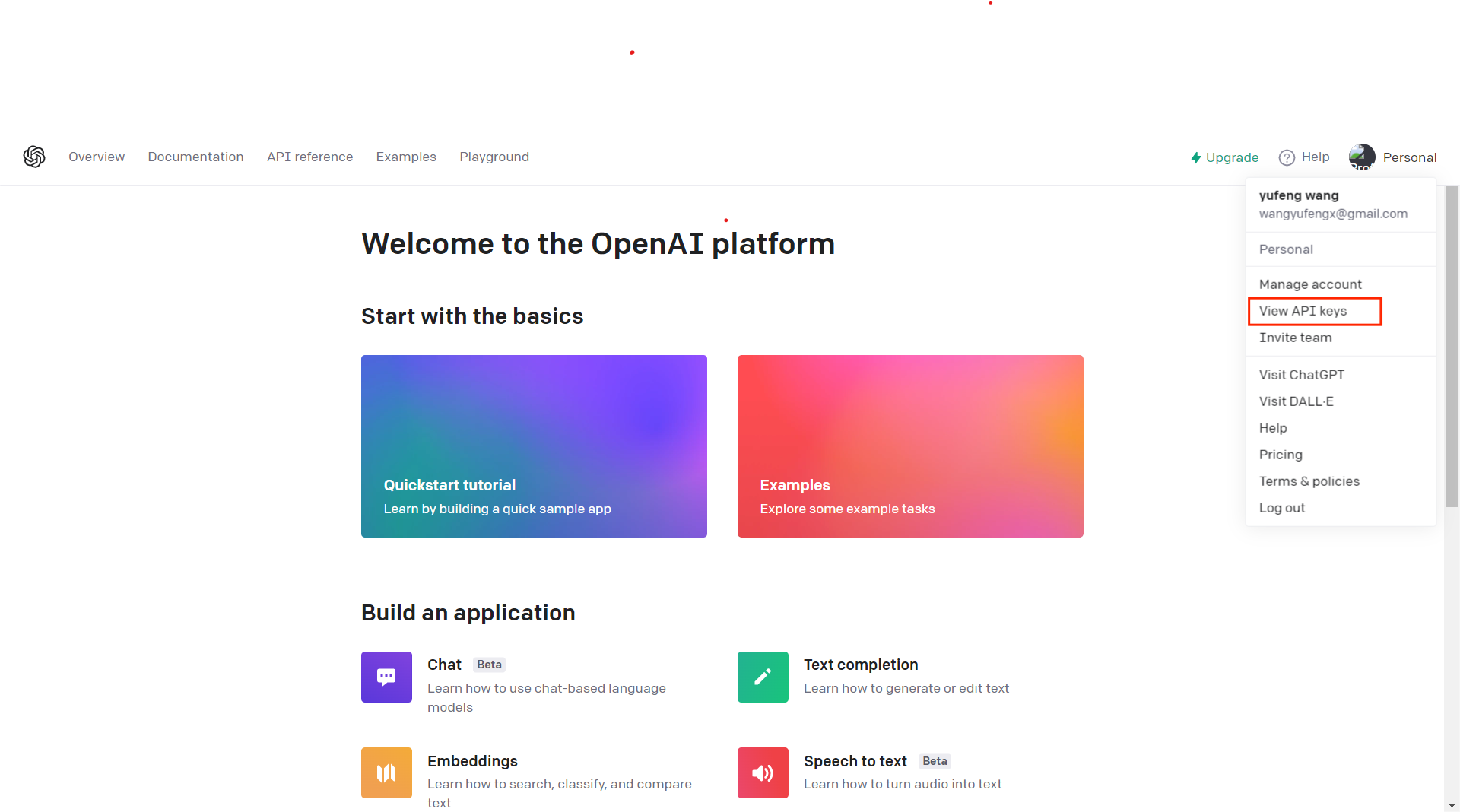Click the Upgrade link

(1225, 157)
